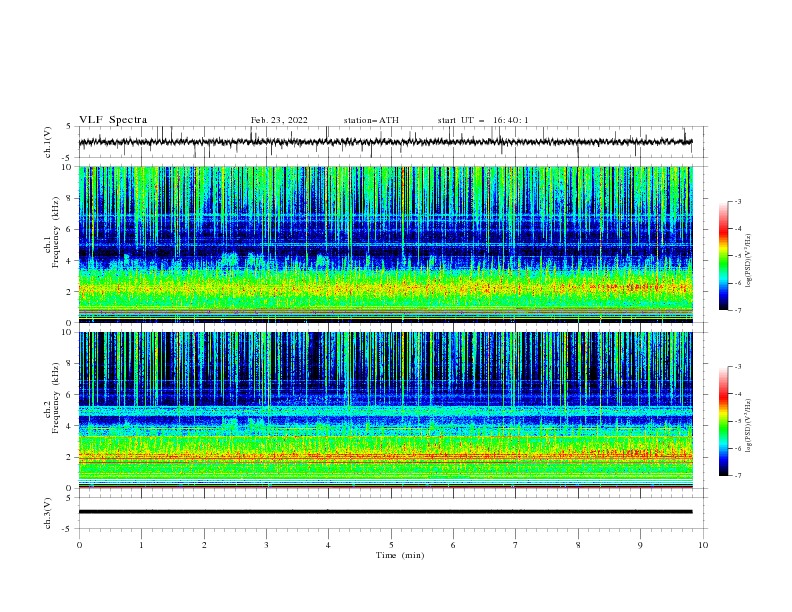Click the "5" volt tick on the ch.1(V) axis
This screenshot has width=792, height=612.
[x=69, y=126]
